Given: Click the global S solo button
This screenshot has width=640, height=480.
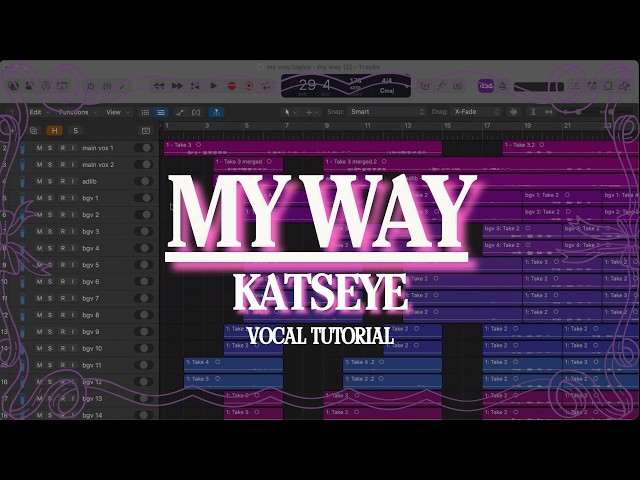Looking at the screenshot, I should coord(76,131).
